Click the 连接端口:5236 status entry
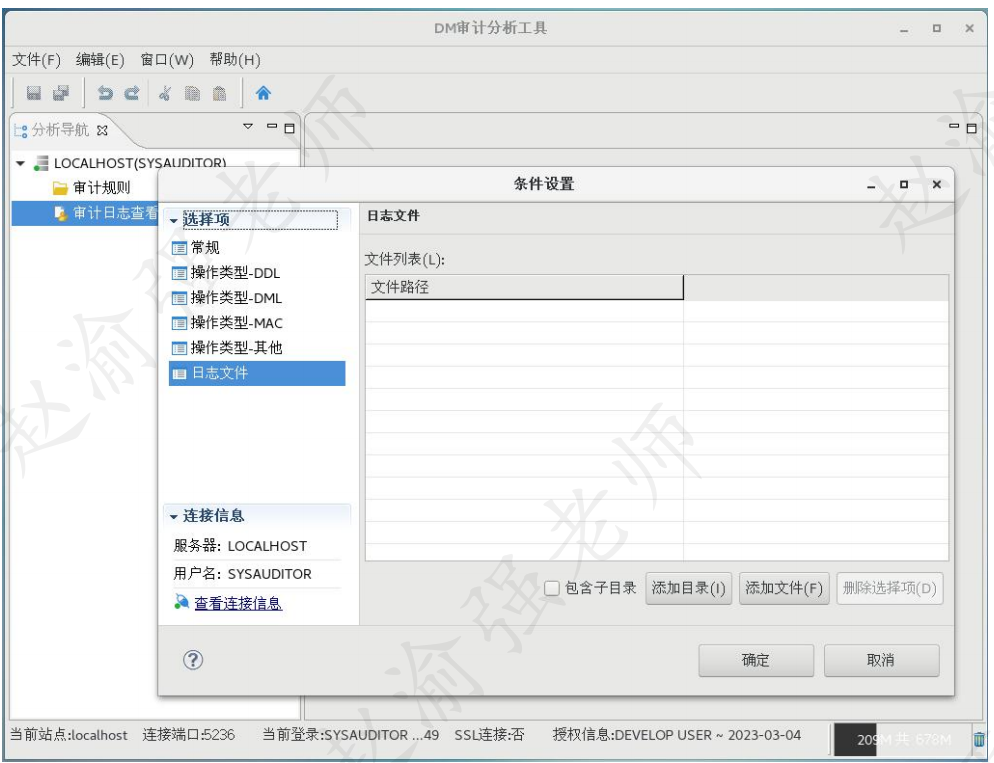The image size is (994, 763). point(188,735)
